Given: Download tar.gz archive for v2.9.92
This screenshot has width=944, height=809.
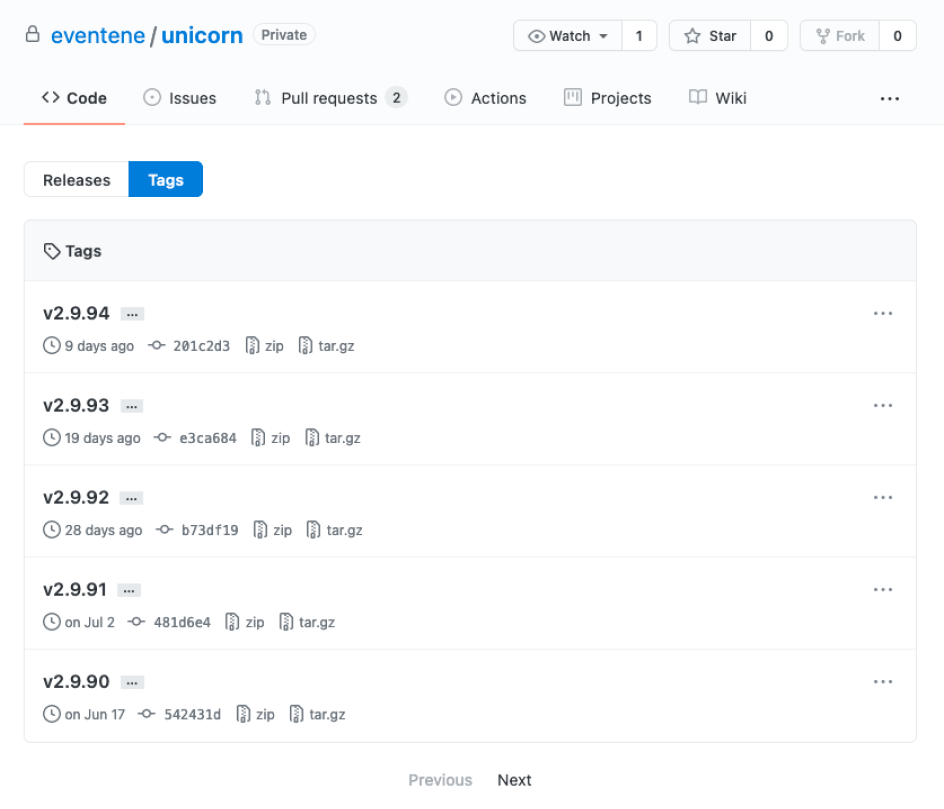Looking at the screenshot, I should click(x=335, y=530).
